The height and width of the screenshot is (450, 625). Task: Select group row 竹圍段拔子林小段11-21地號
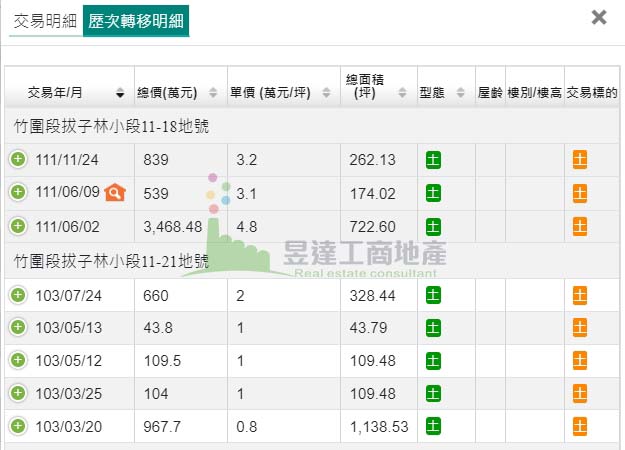[x=312, y=261]
